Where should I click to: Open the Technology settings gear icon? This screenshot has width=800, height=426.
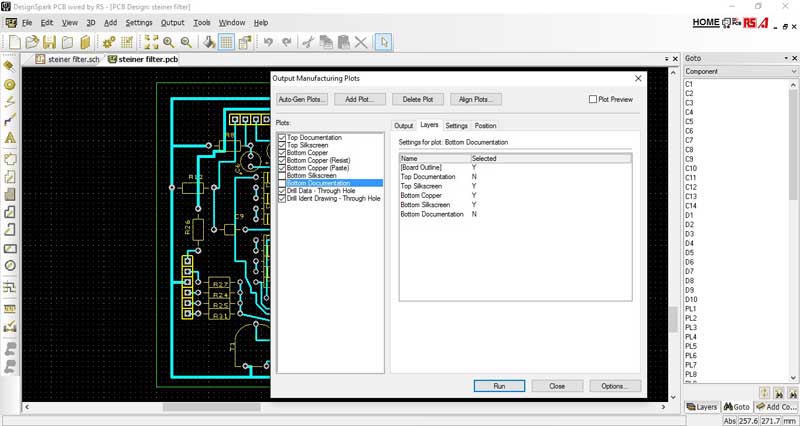pyautogui.click(x=109, y=42)
